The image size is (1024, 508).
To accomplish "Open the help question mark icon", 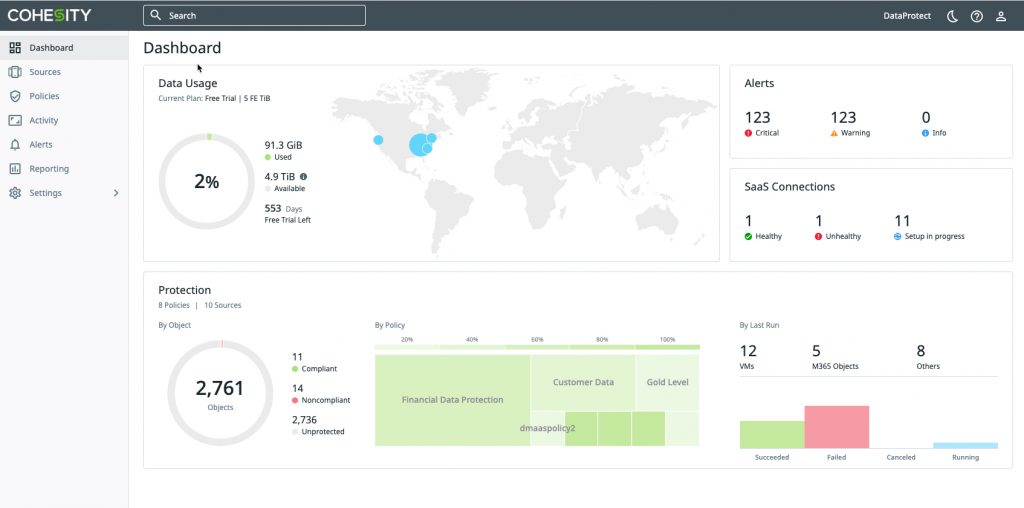I will [977, 16].
